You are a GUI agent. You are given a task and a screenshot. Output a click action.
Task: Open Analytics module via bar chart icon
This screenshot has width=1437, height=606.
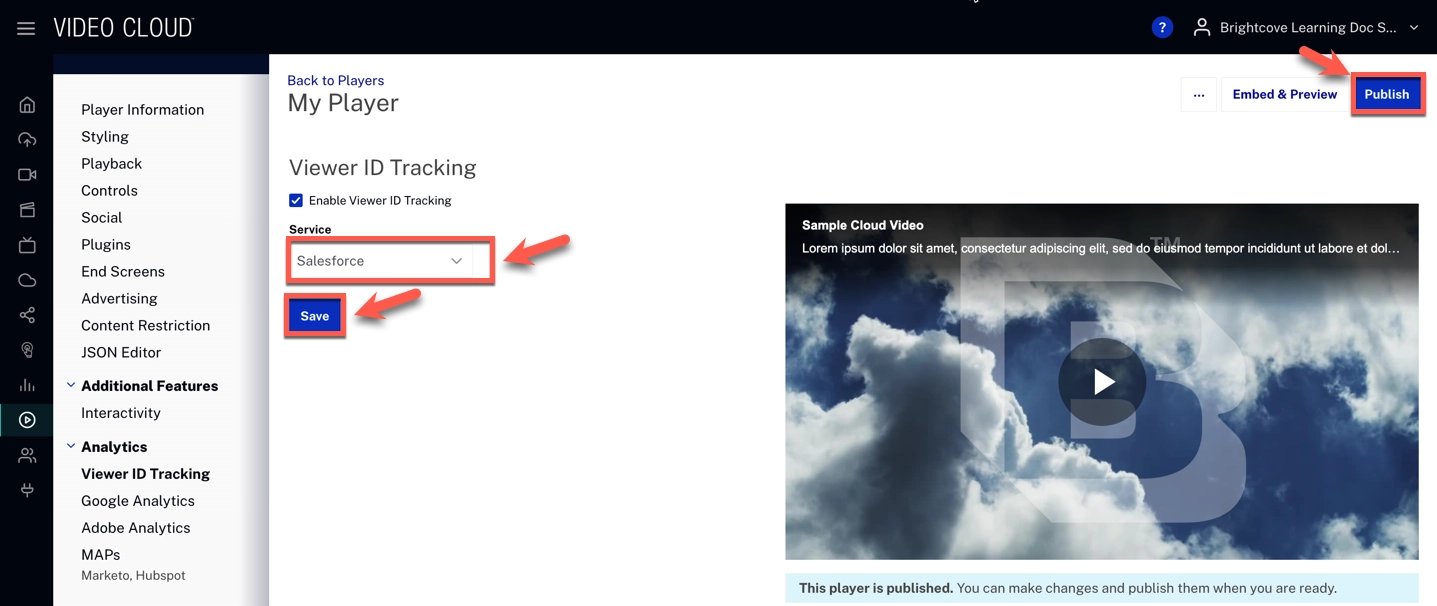(x=27, y=385)
